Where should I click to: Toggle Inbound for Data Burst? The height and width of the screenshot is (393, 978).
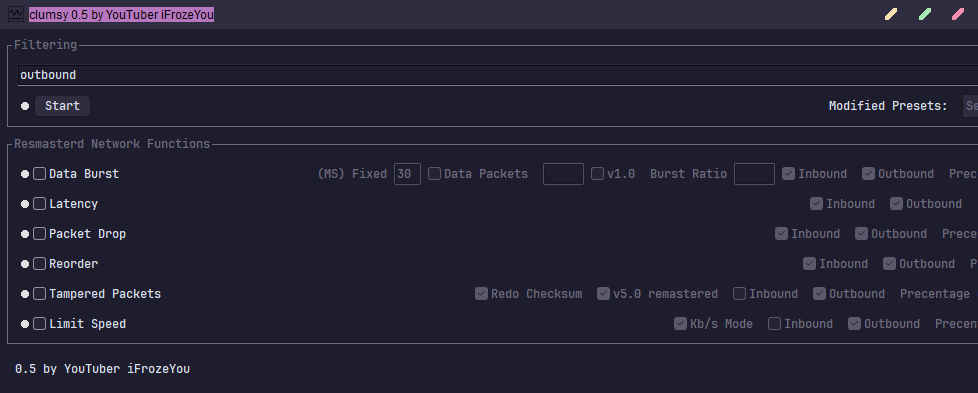(x=788, y=174)
